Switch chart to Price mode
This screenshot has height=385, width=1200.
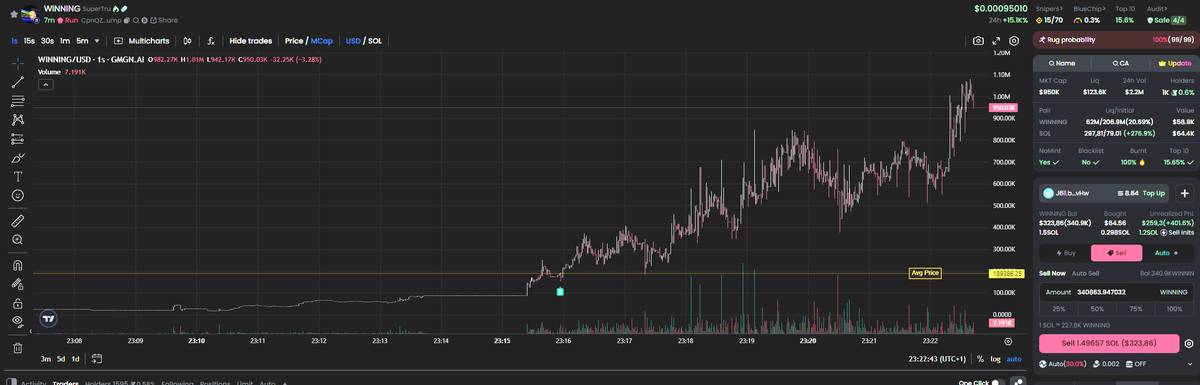tap(294, 41)
